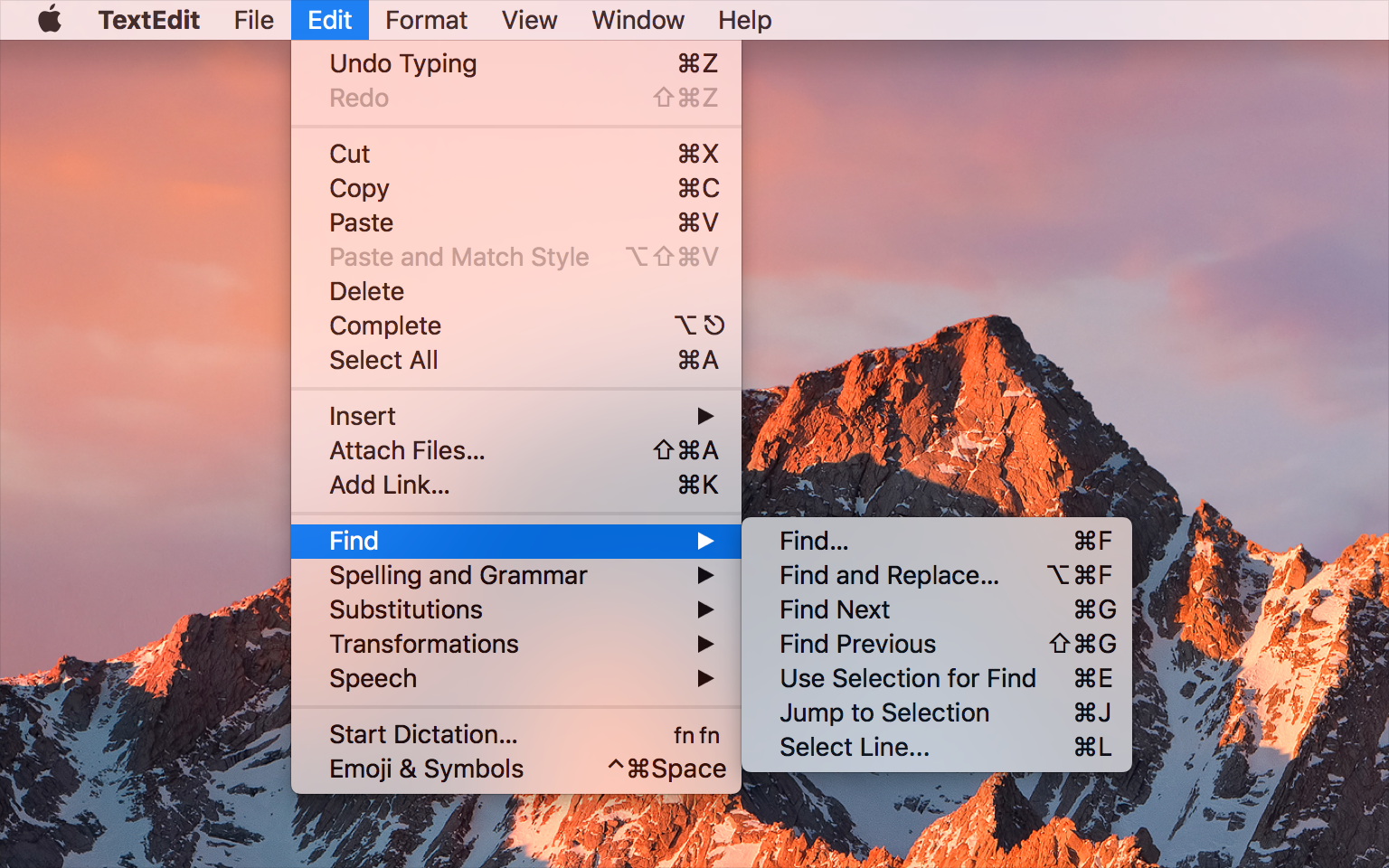The image size is (1389, 868).
Task: Choose Cut from the Edit menu
Action: pos(350,154)
